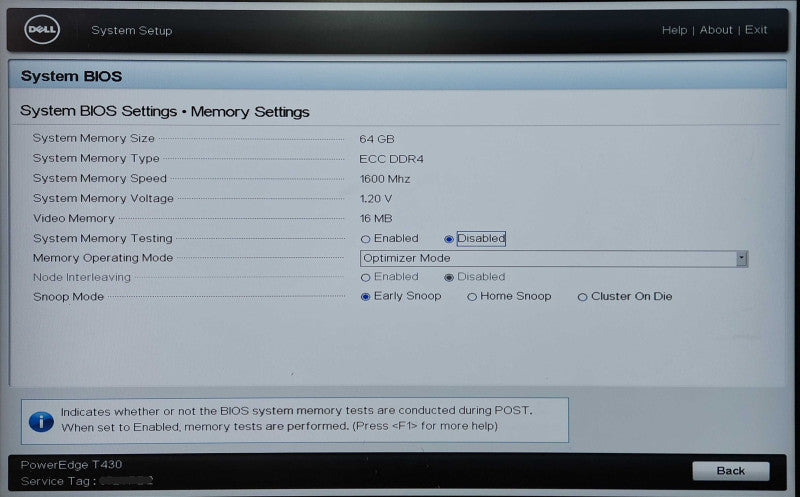Click the 16 MB value
The width and height of the screenshot is (800, 497).
pos(376,218)
